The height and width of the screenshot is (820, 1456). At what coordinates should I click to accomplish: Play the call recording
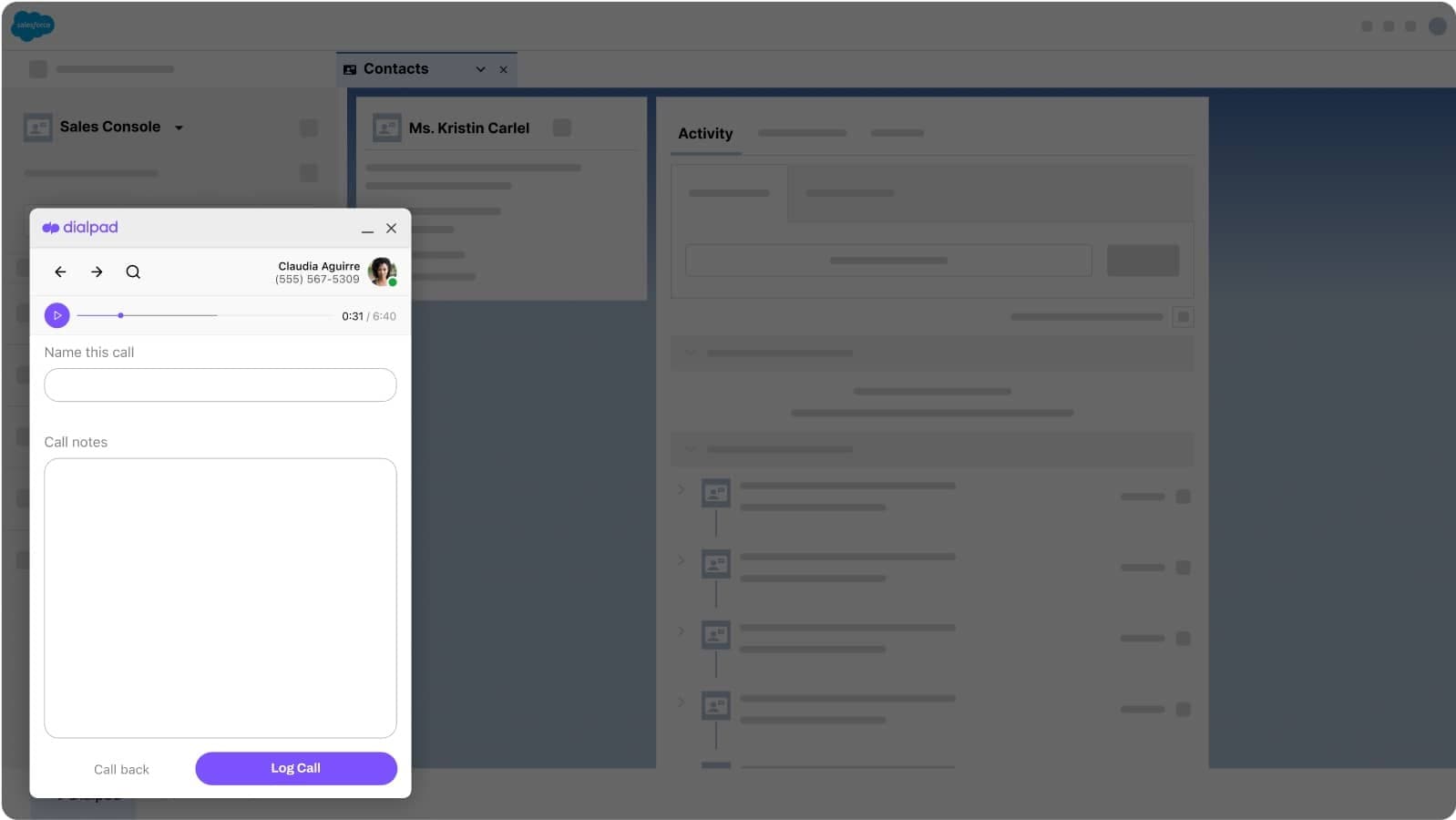pyautogui.click(x=56, y=315)
